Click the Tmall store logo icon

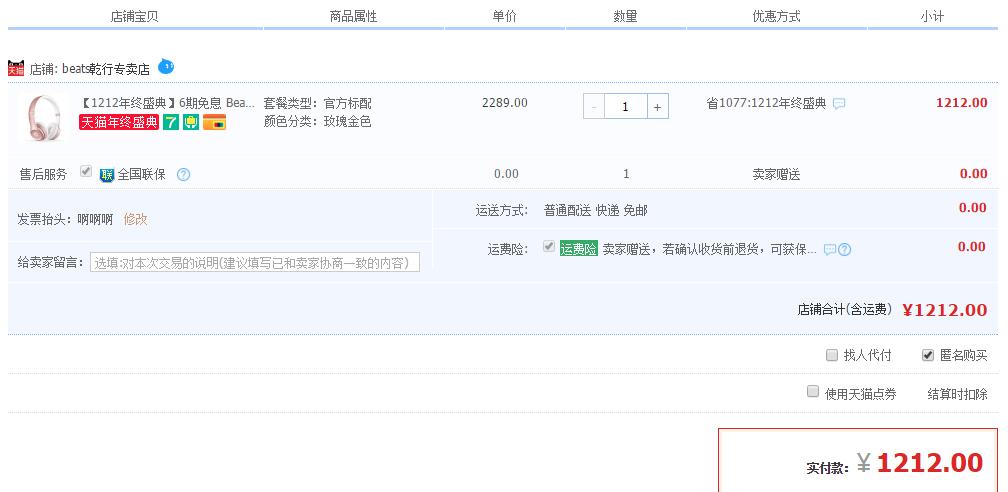(16, 68)
